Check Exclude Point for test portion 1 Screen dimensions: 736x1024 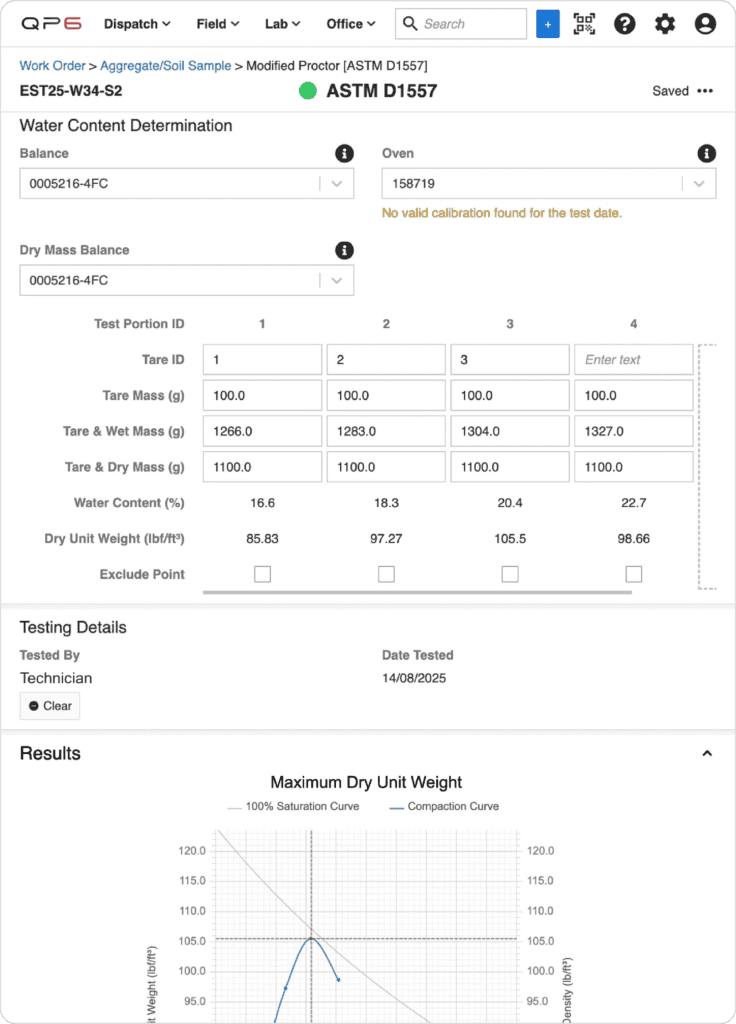point(263,574)
